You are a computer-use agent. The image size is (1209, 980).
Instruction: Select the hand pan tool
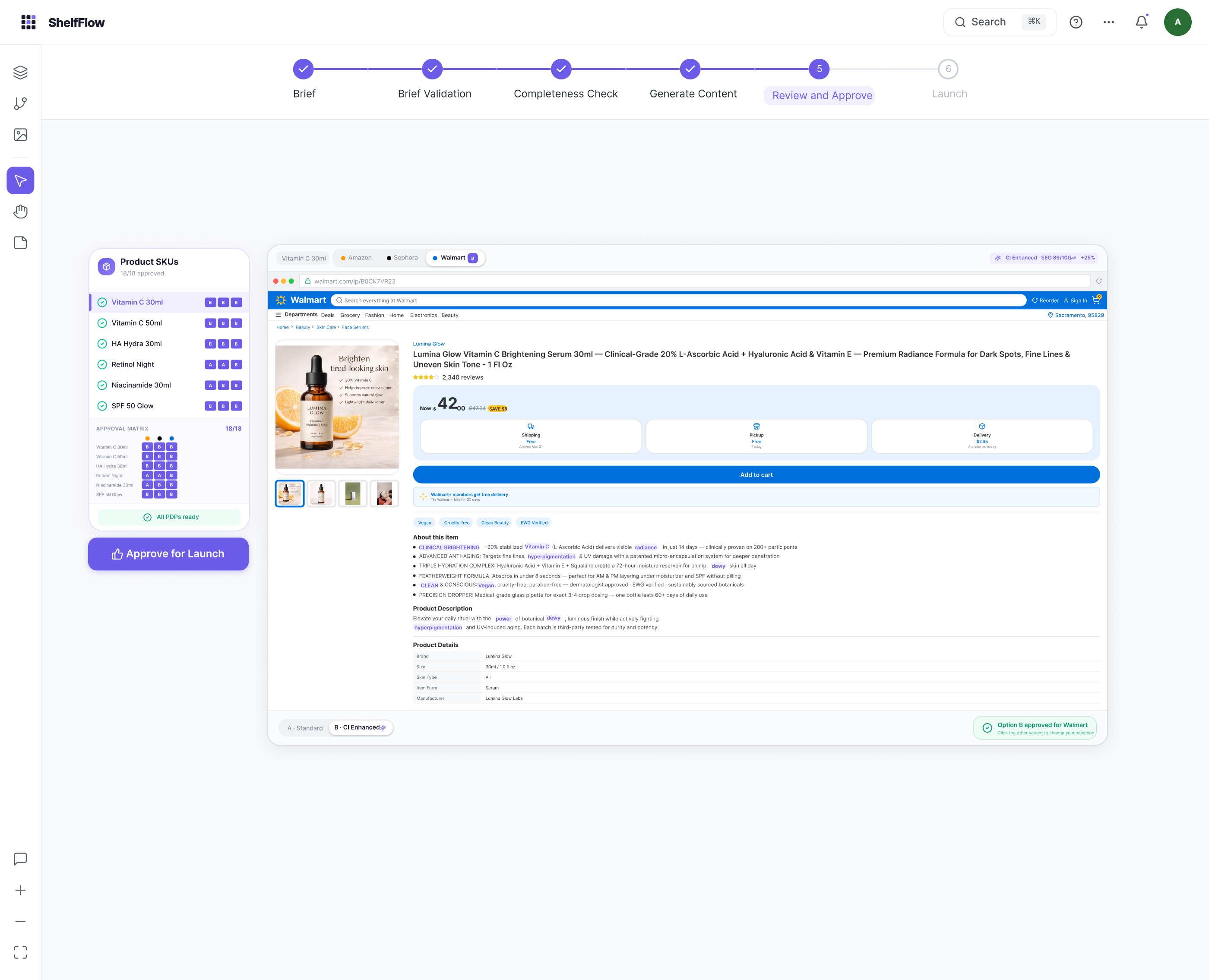(x=20, y=212)
